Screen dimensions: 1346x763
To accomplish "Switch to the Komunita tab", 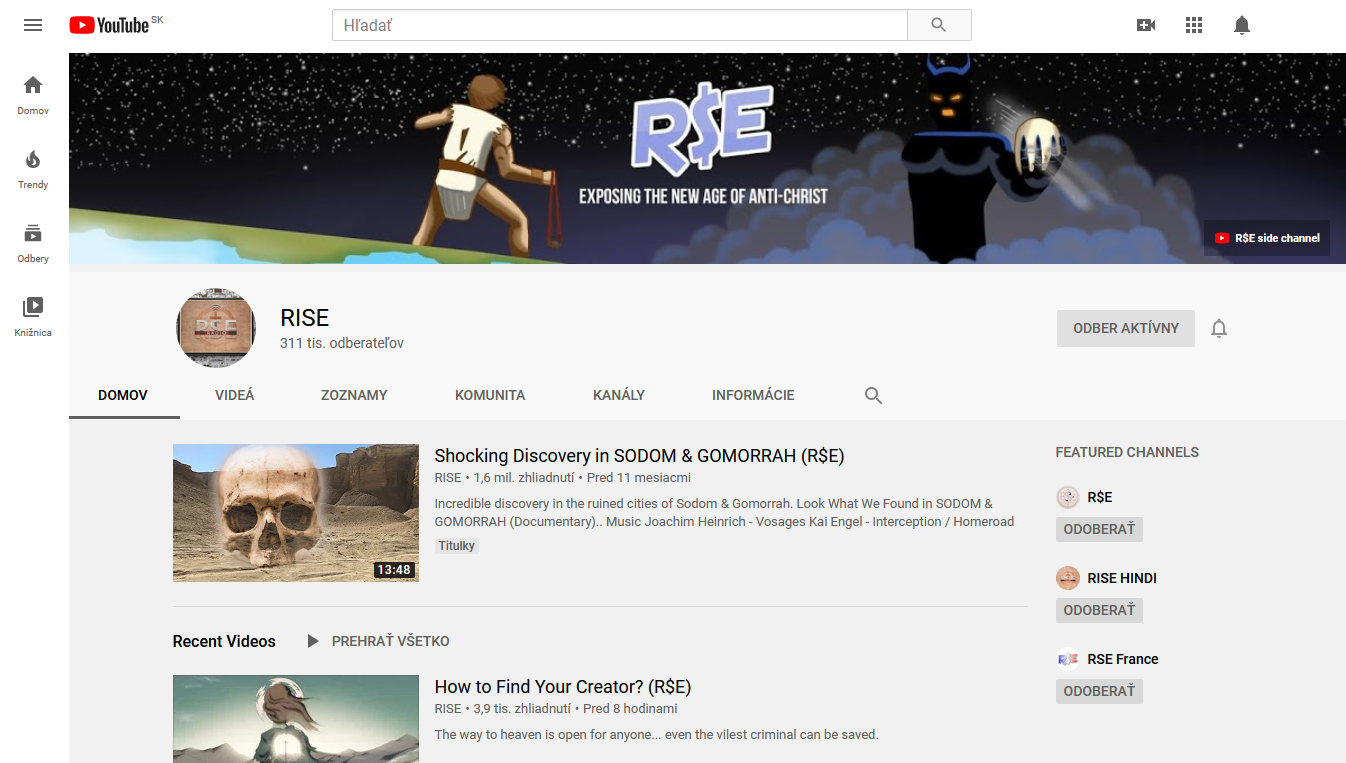I will [490, 395].
